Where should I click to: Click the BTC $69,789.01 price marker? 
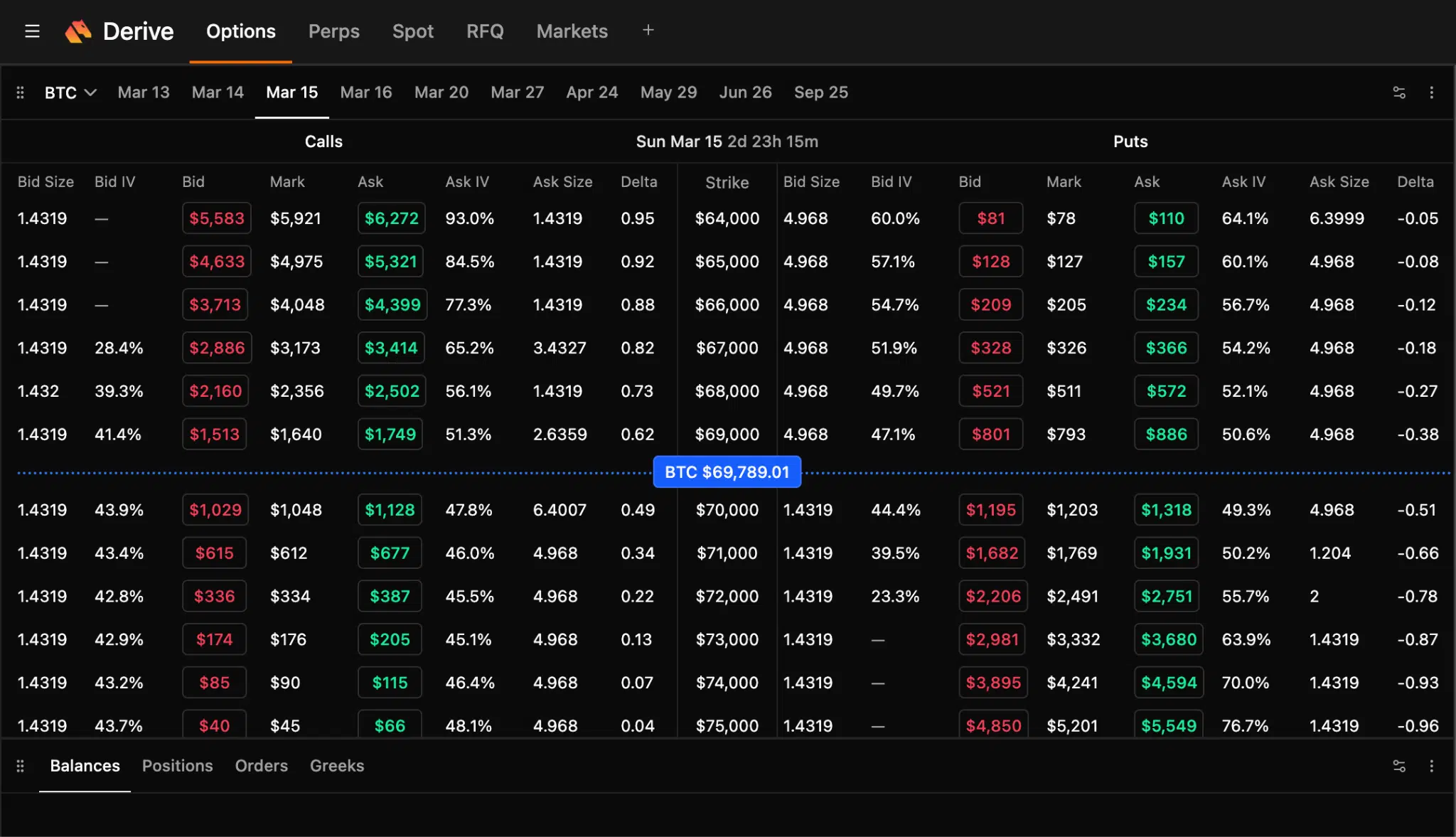coord(727,472)
